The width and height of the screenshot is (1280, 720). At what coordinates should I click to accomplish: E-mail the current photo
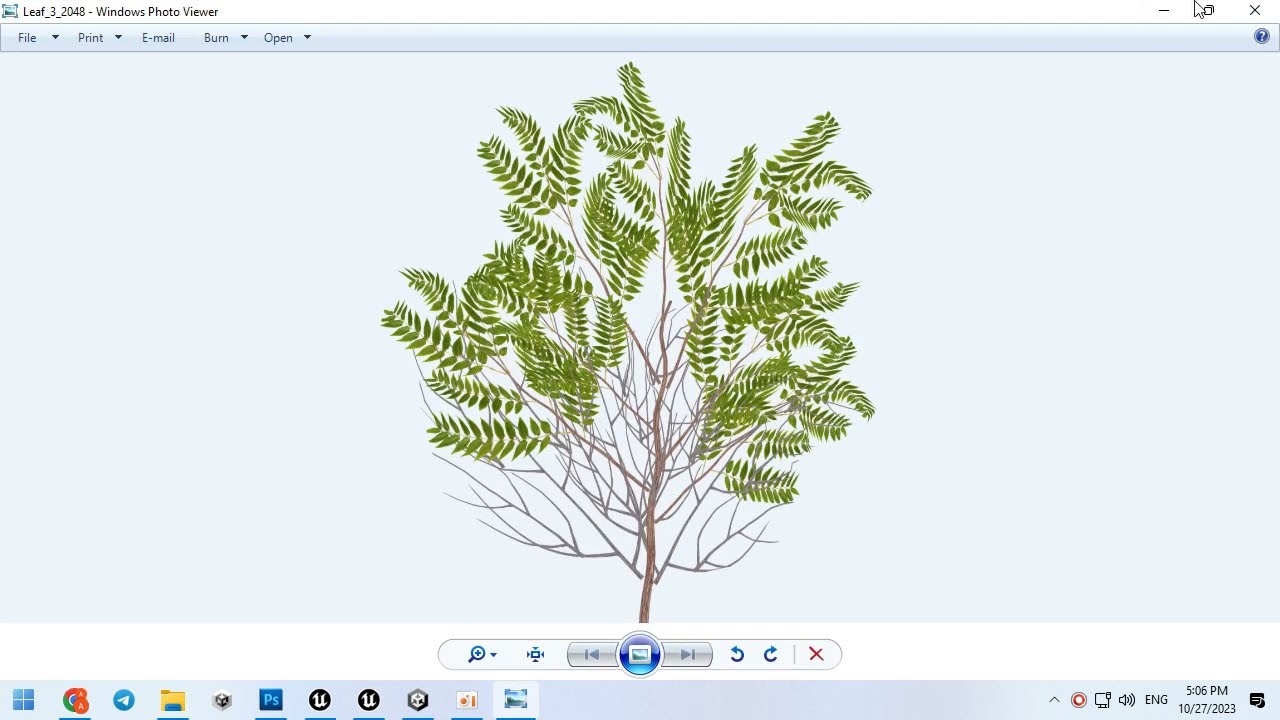pyautogui.click(x=158, y=37)
